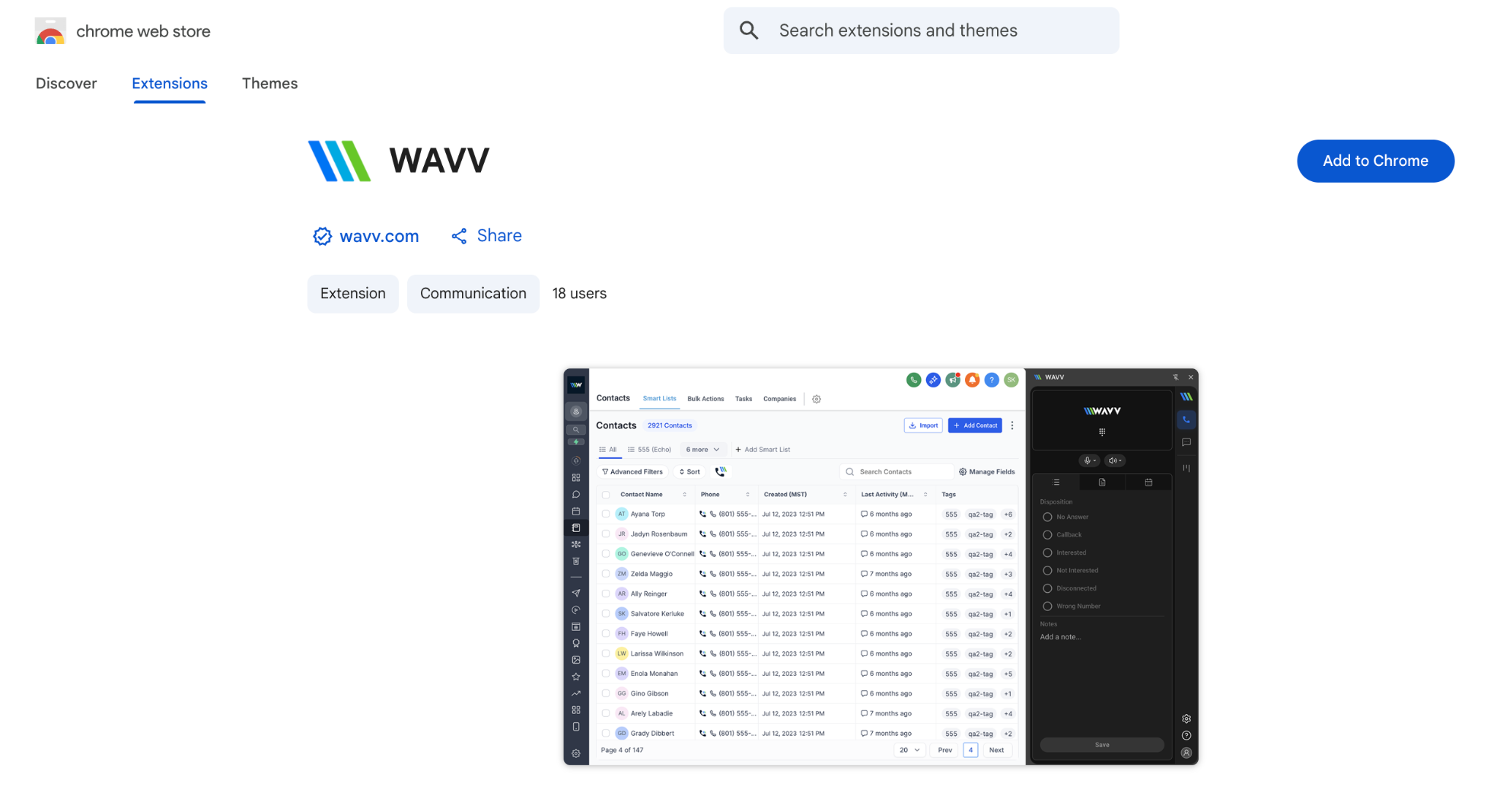Screen dimensions: 1497x812
Task: Click the WAVV striped logo icon
Action: click(x=339, y=161)
